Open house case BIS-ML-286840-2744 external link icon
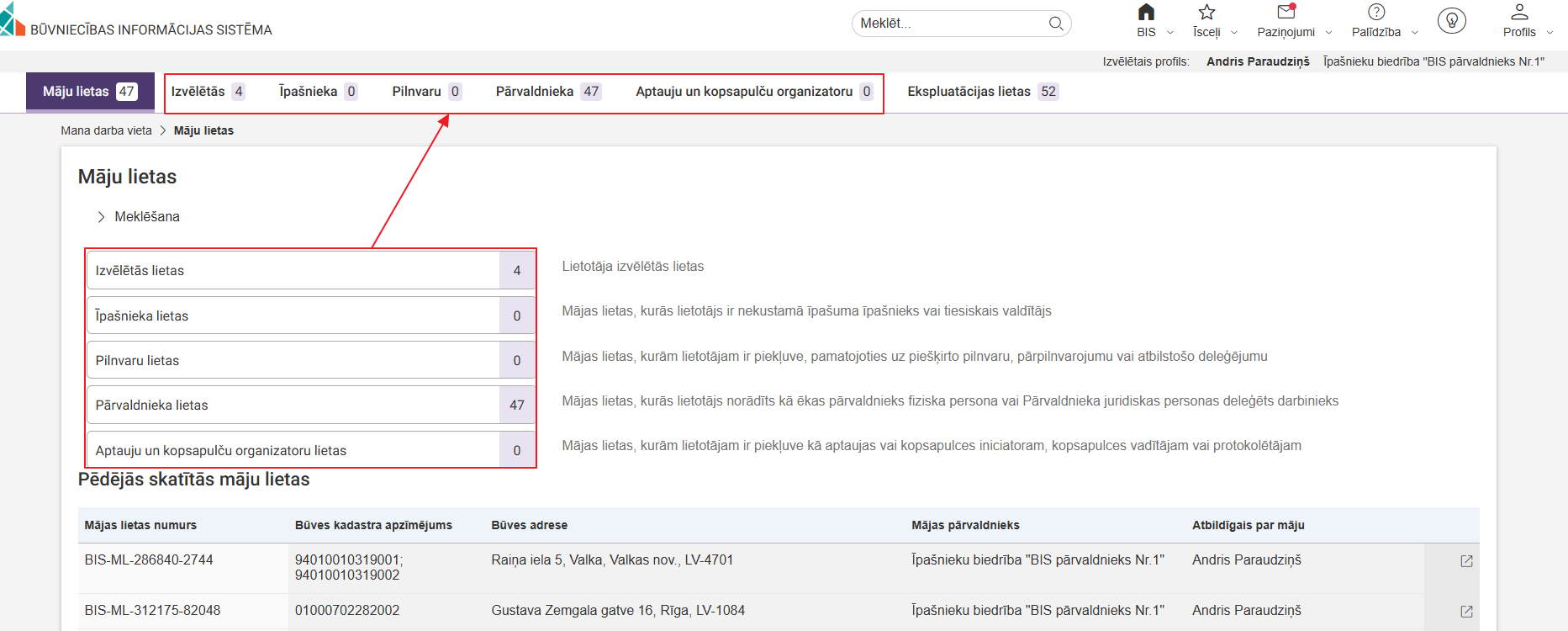This screenshot has width=1568, height=631. pos(1466,561)
